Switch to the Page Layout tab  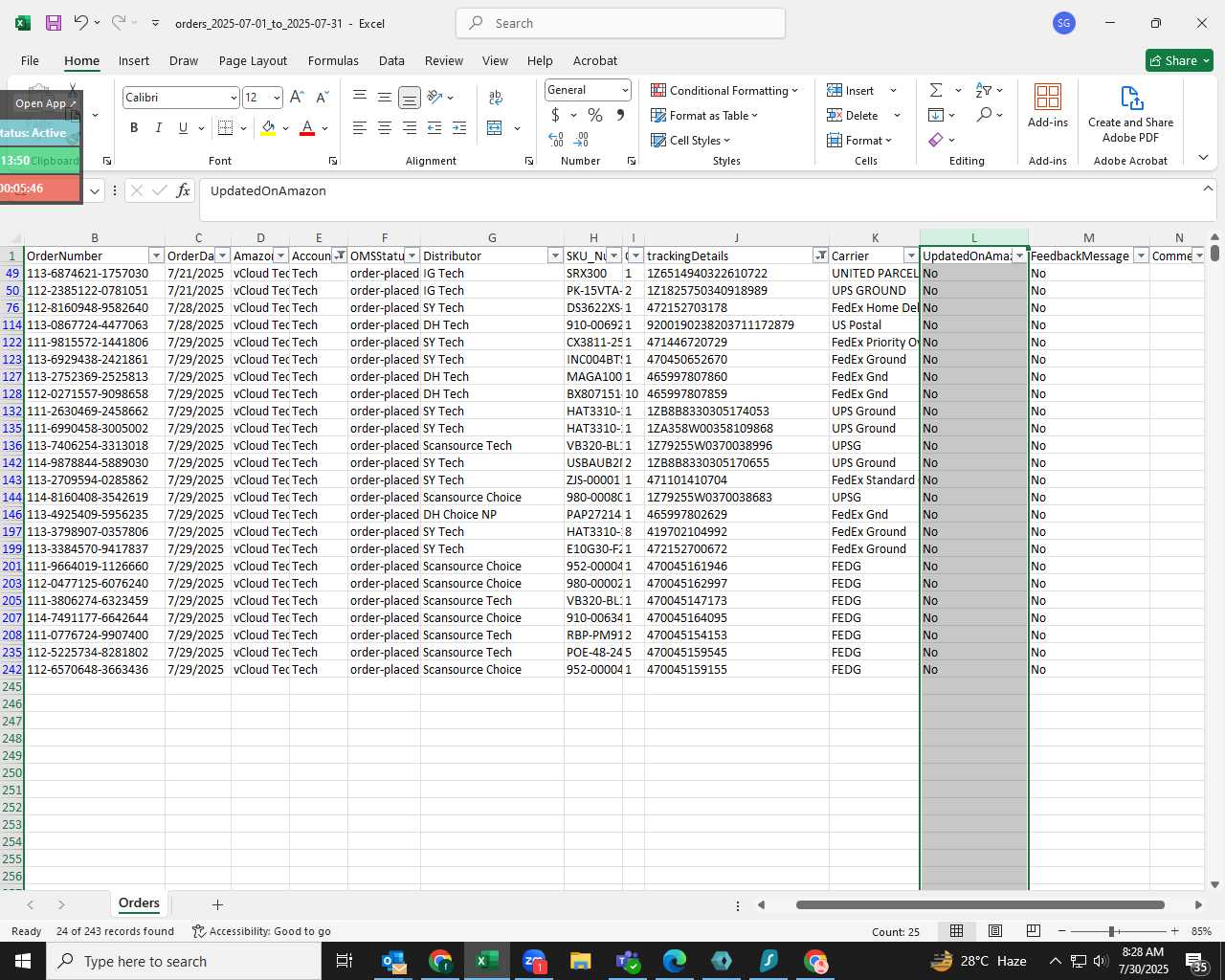tap(253, 60)
